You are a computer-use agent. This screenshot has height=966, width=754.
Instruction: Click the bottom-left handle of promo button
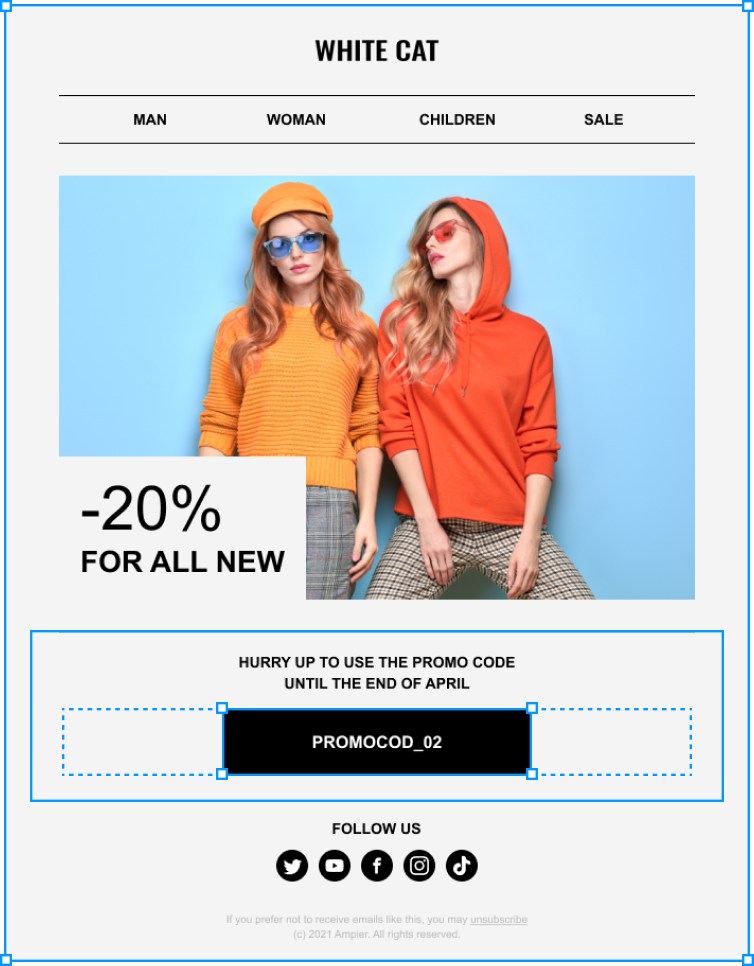click(222, 774)
